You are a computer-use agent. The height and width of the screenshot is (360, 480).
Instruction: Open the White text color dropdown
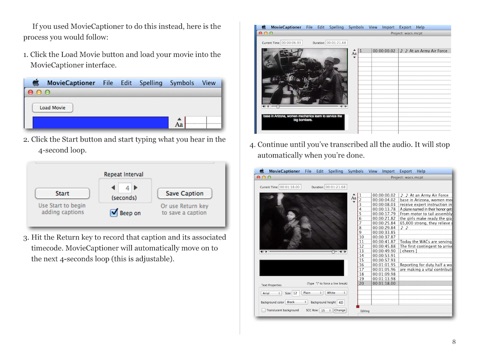click(336, 293)
